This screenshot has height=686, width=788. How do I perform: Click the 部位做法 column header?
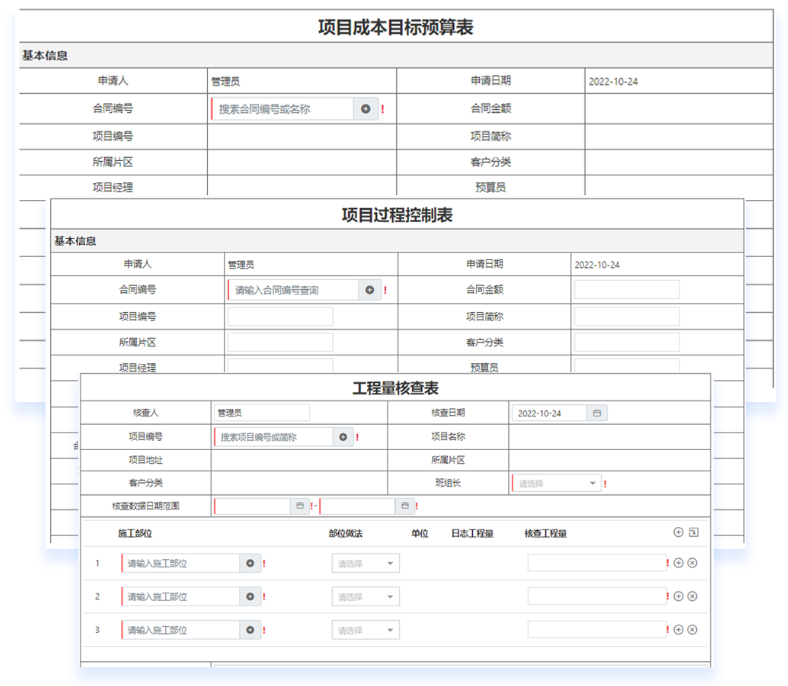(x=346, y=533)
